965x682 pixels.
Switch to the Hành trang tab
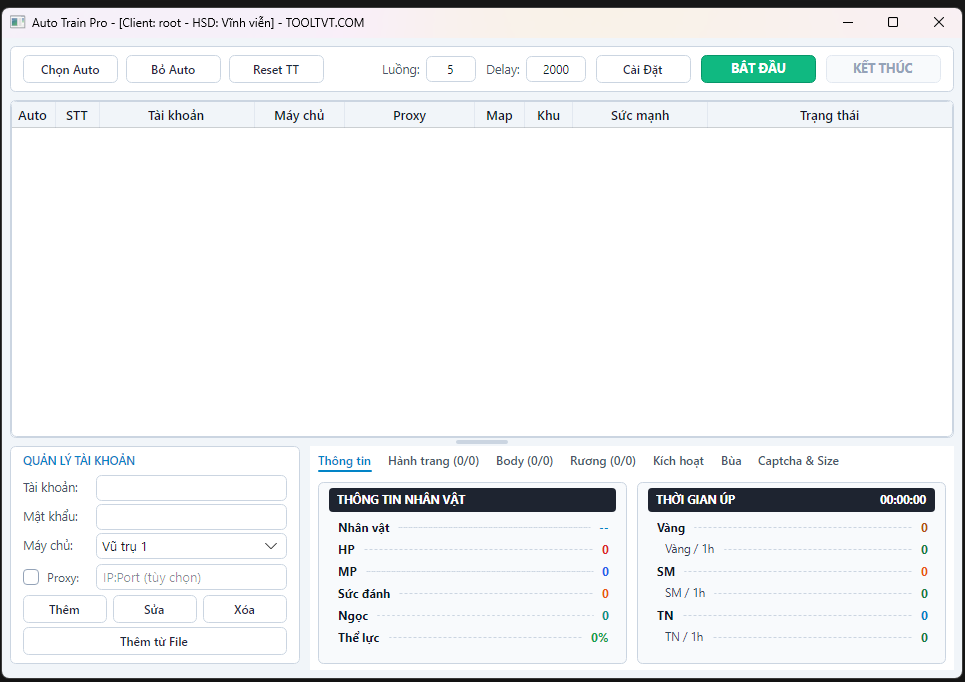point(433,461)
